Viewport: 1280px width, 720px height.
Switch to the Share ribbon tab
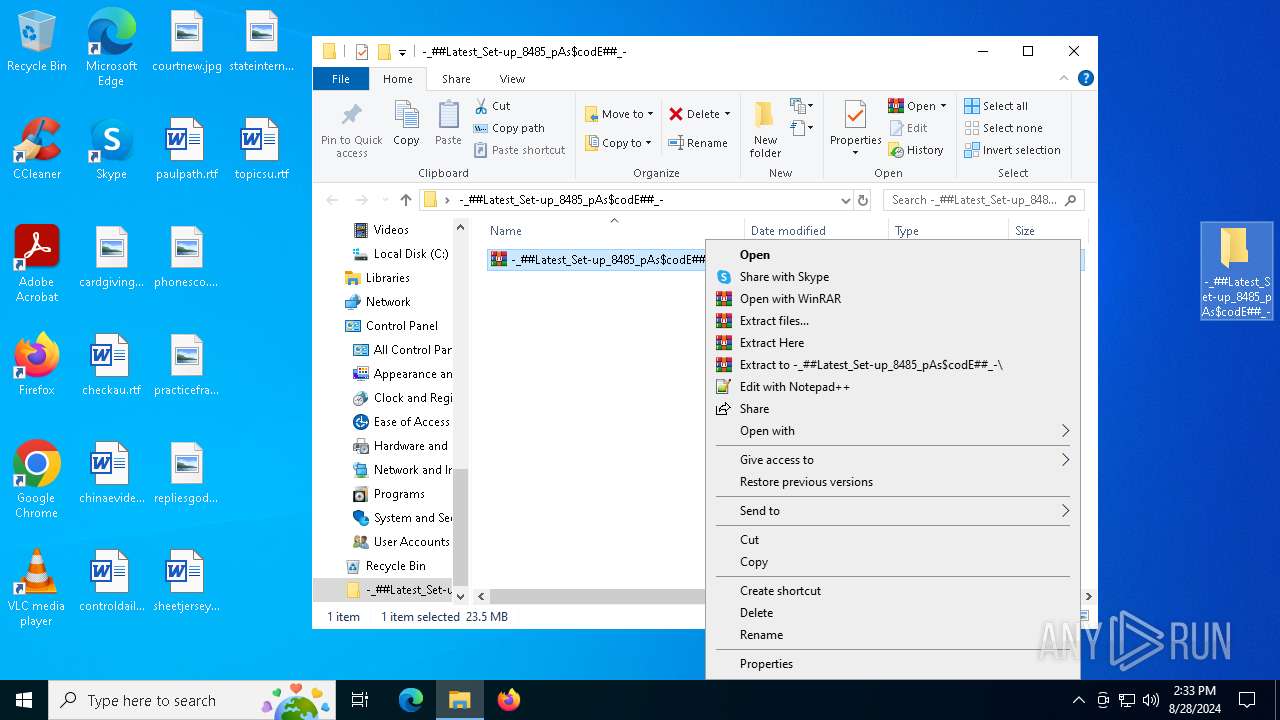pos(456,79)
